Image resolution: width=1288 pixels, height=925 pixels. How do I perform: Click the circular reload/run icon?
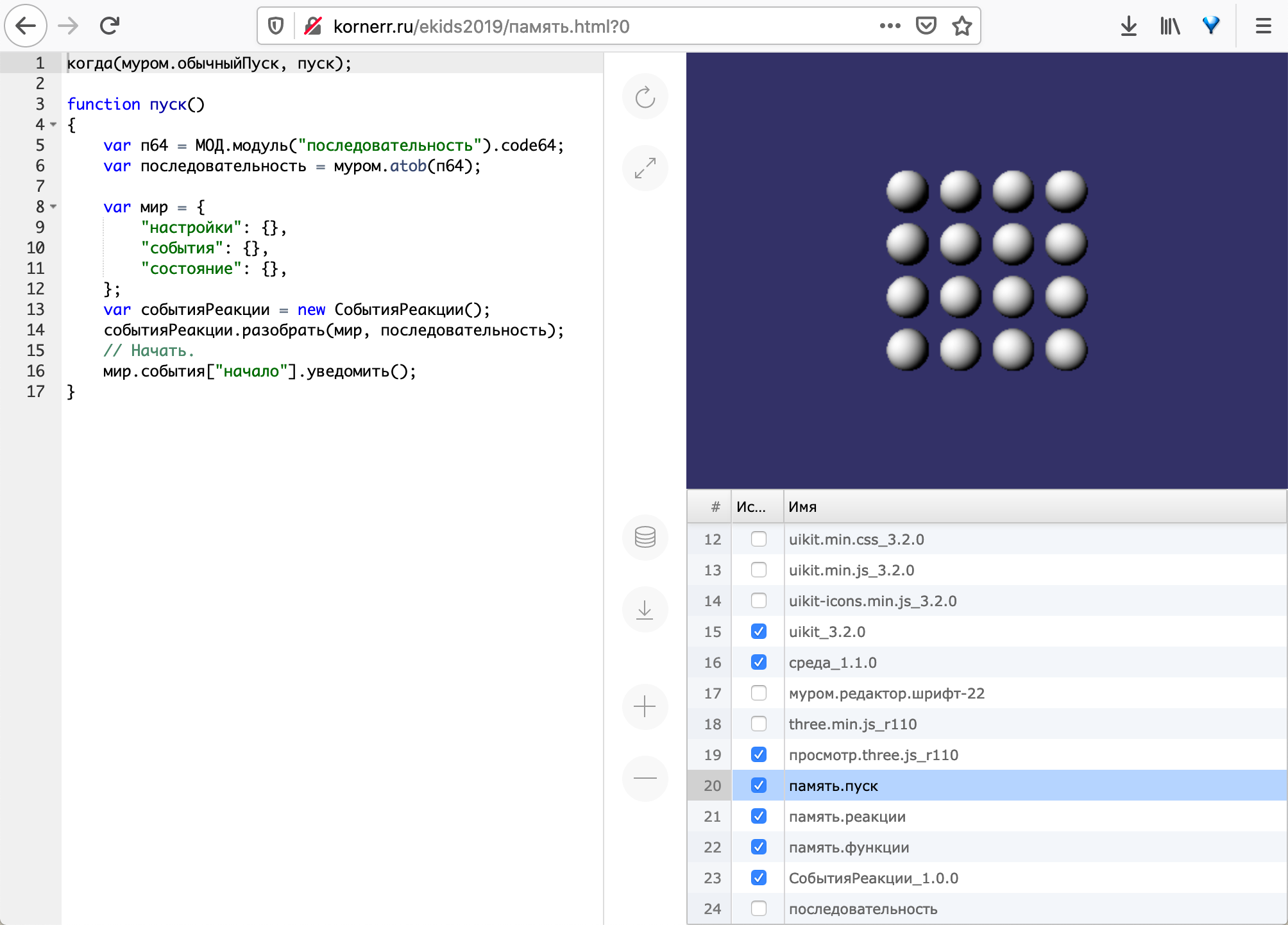pyautogui.click(x=645, y=98)
